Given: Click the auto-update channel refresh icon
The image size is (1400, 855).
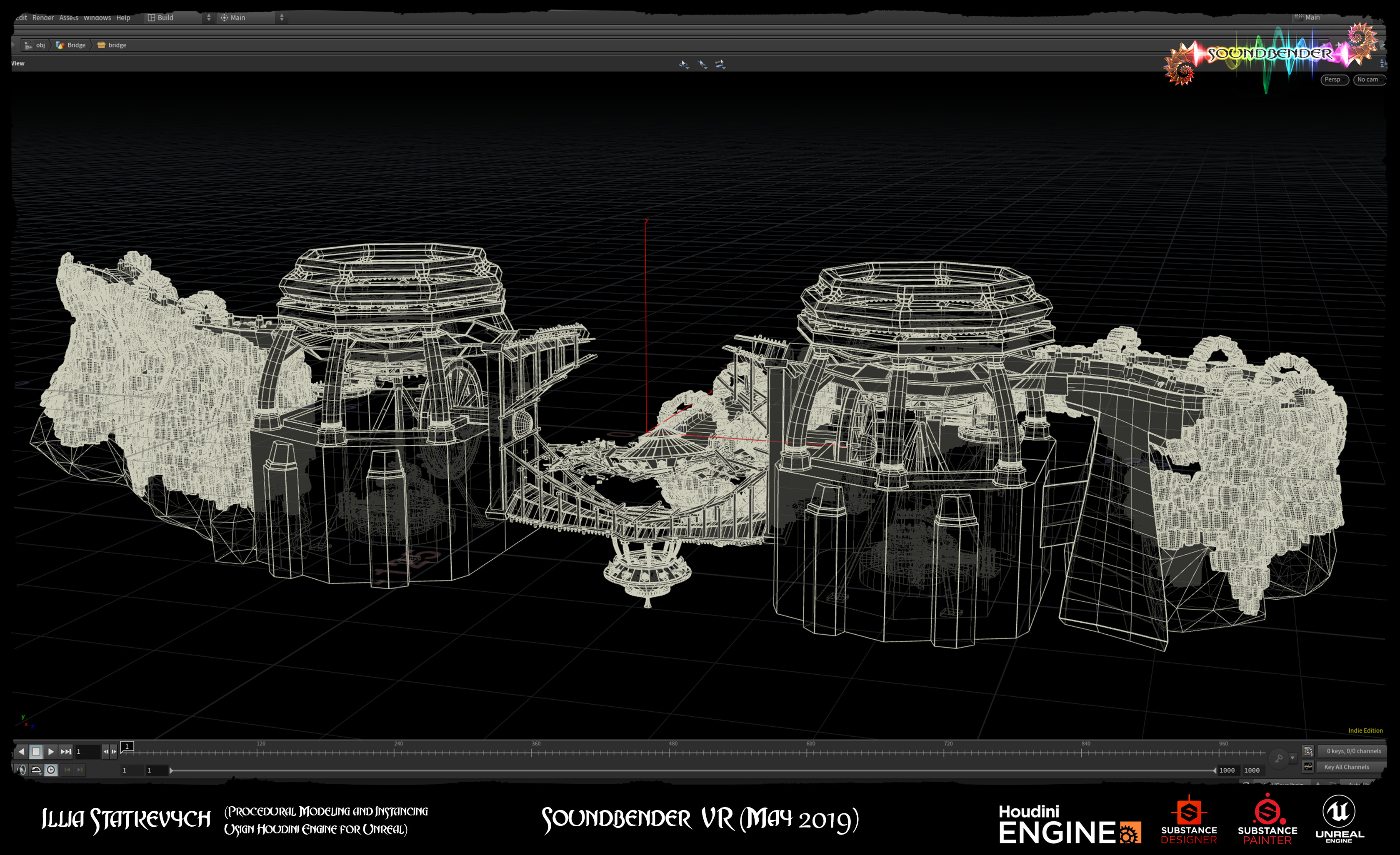Looking at the screenshot, I should [1308, 750].
